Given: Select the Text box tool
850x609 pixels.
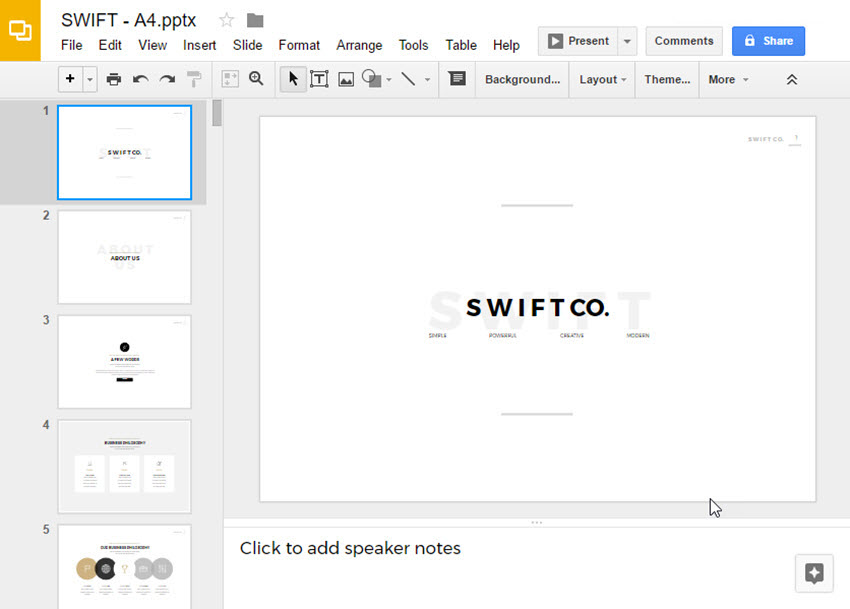Looking at the screenshot, I should (x=319, y=78).
